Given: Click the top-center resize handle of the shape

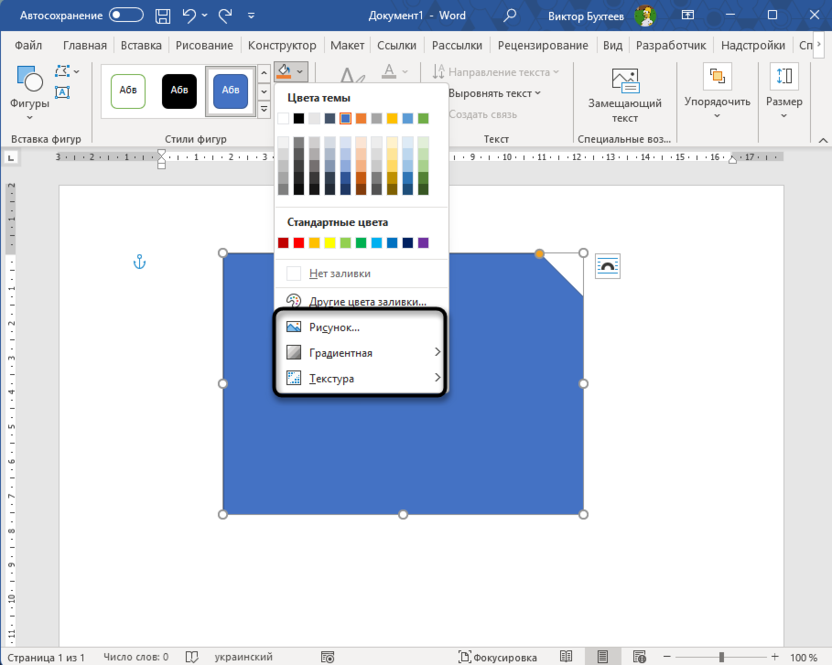Looking at the screenshot, I should 403,253.
